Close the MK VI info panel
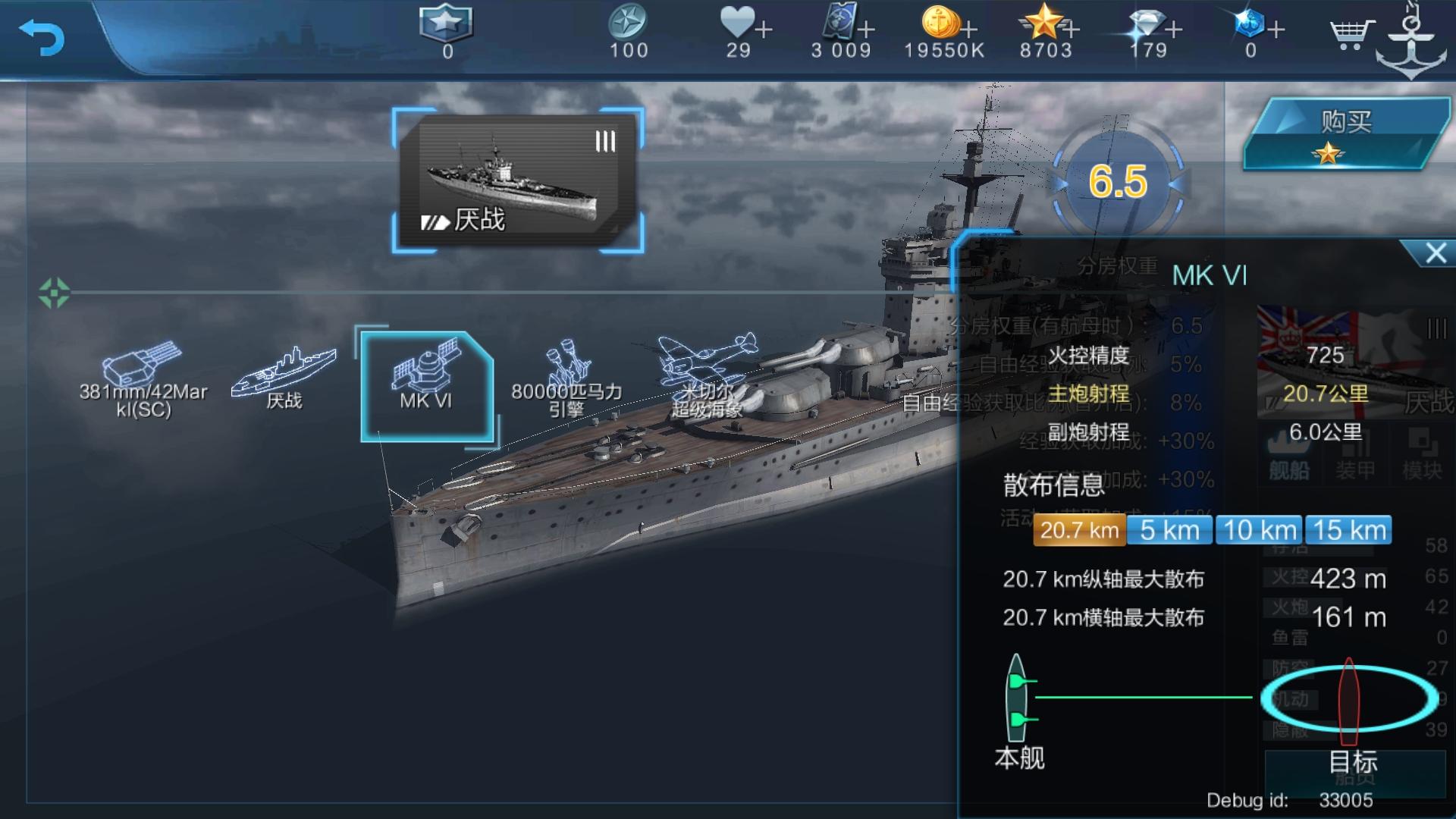1456x819 pixels. 1435,253
